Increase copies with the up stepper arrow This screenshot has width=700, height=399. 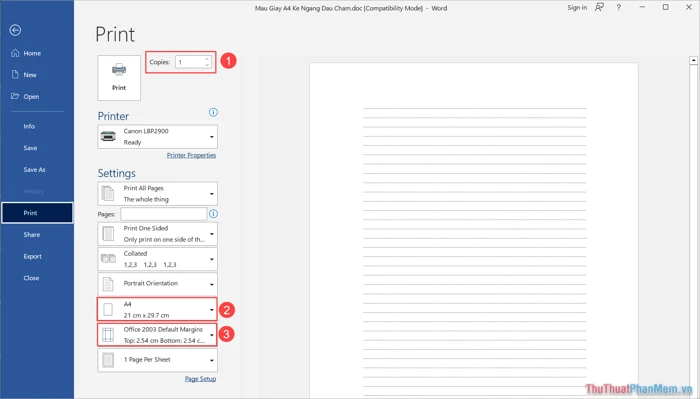point(207,59)
